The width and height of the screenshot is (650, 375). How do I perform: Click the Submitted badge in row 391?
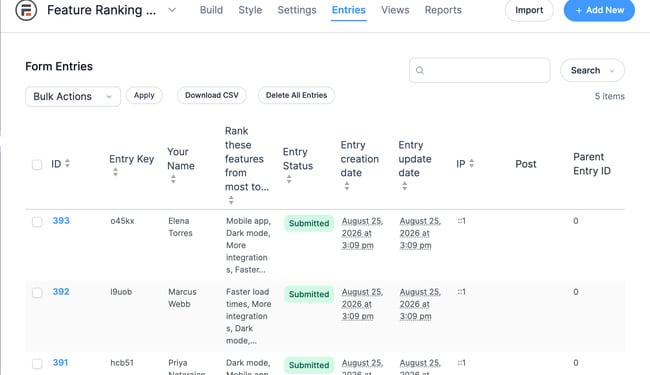309,365
